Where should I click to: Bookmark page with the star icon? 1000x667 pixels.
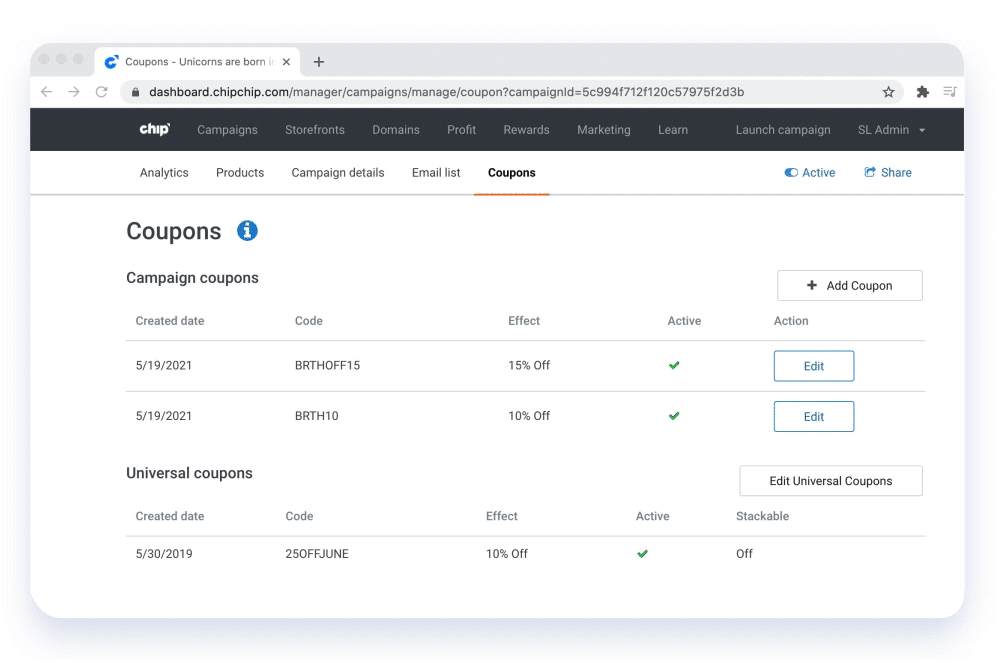[x=888, y=92]
